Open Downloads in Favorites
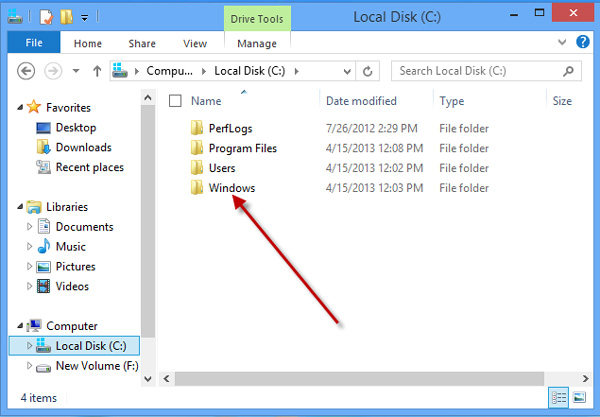Viewport: 600px width, 417px height. pyautogui.click(x=83, y=147)
